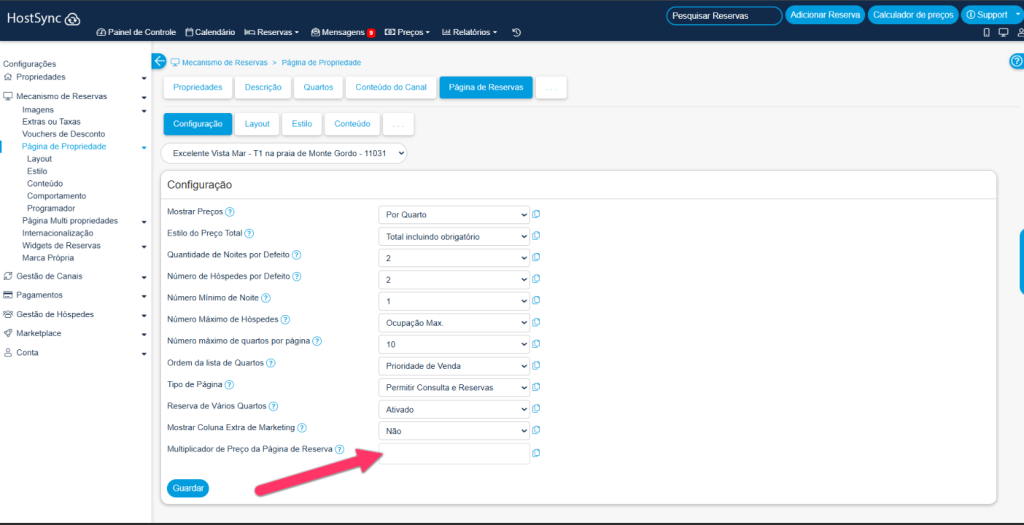Select the Layout sub-tab

pyautogui.click(x=257, y=124)
